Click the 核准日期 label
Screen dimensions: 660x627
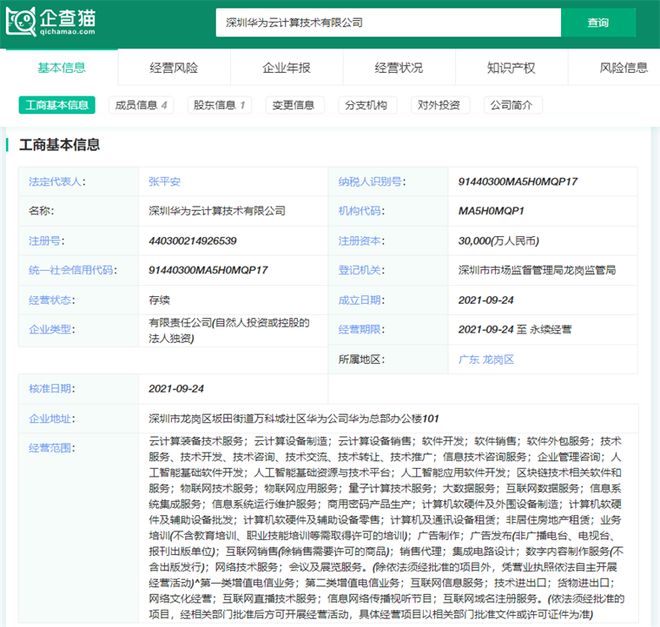coord(51,389)
